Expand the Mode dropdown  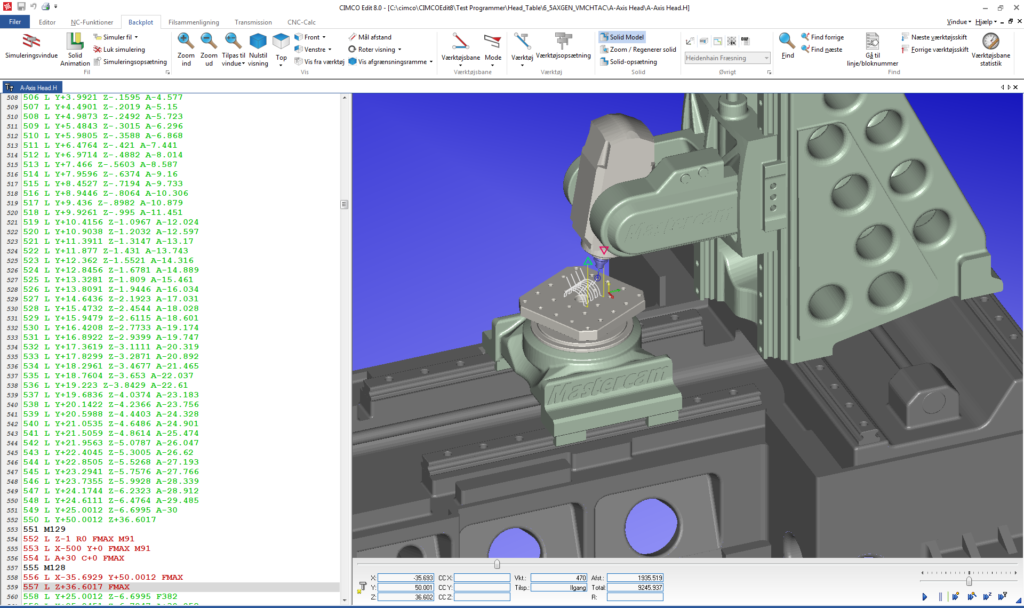[493, 50]
